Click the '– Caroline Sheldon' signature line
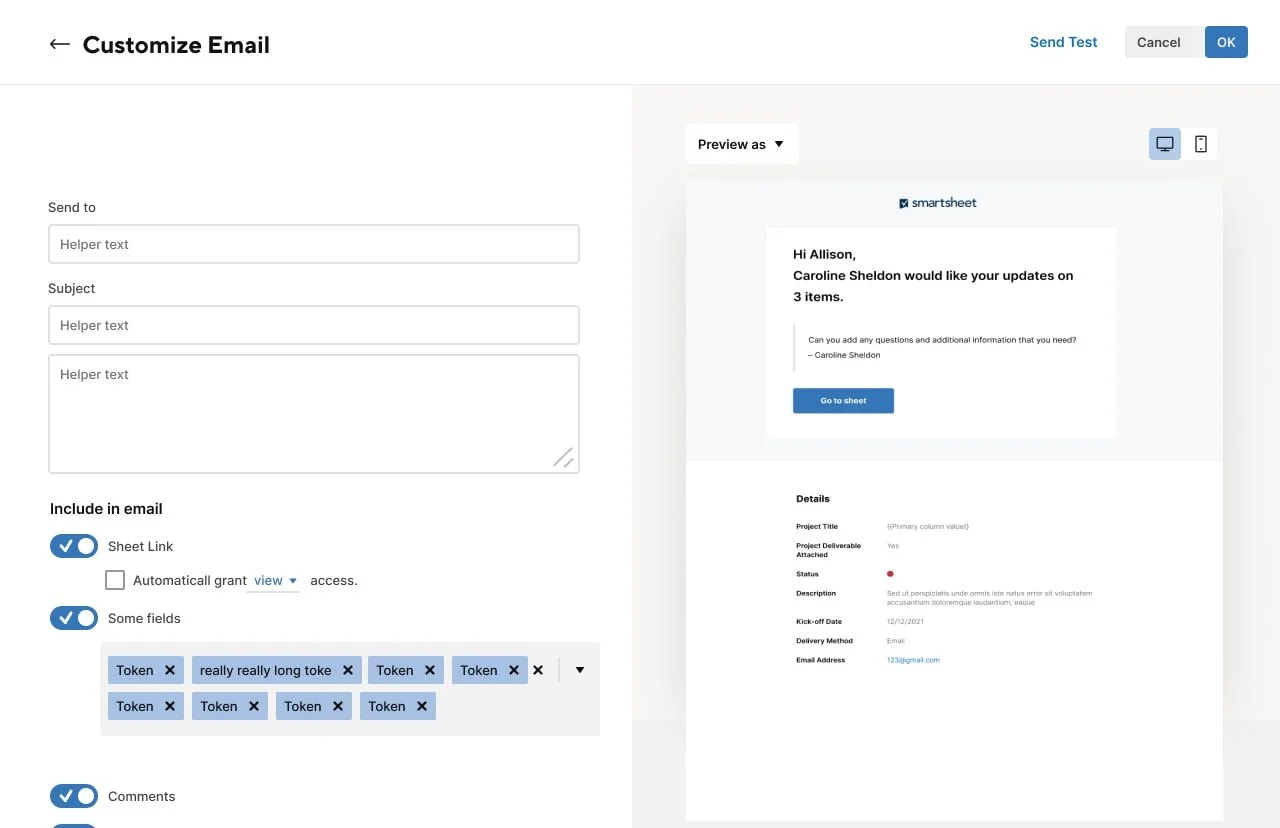The height and width of the screenshot is (828, 1280). click(844, 355)
